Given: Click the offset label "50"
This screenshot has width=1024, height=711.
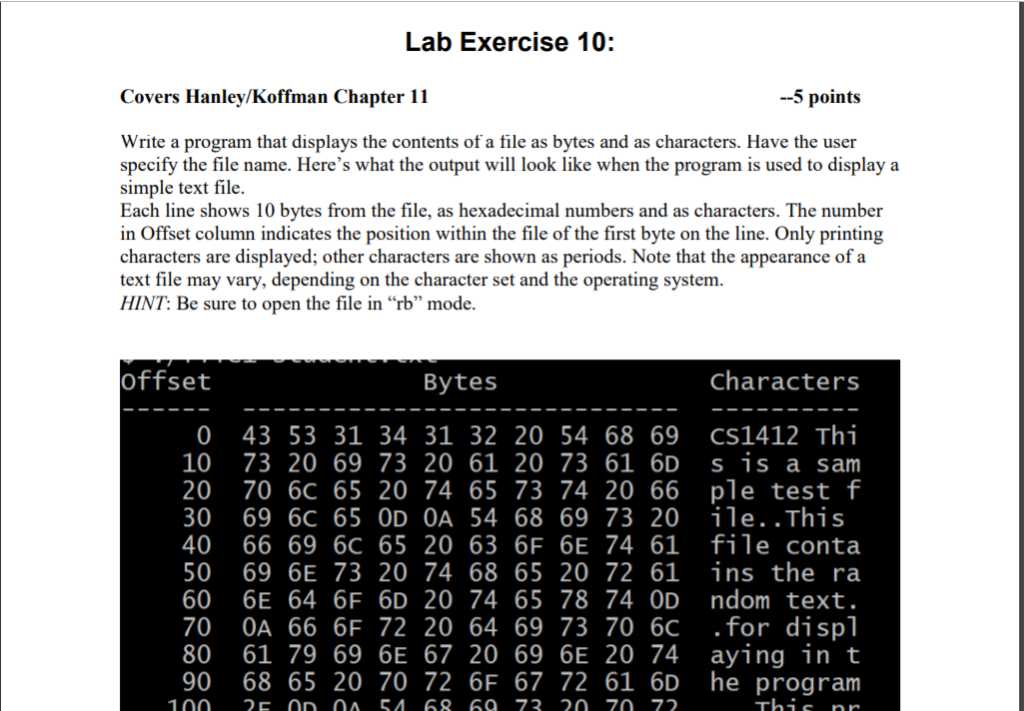Looking at the screenshot, I should click(197, 573).
